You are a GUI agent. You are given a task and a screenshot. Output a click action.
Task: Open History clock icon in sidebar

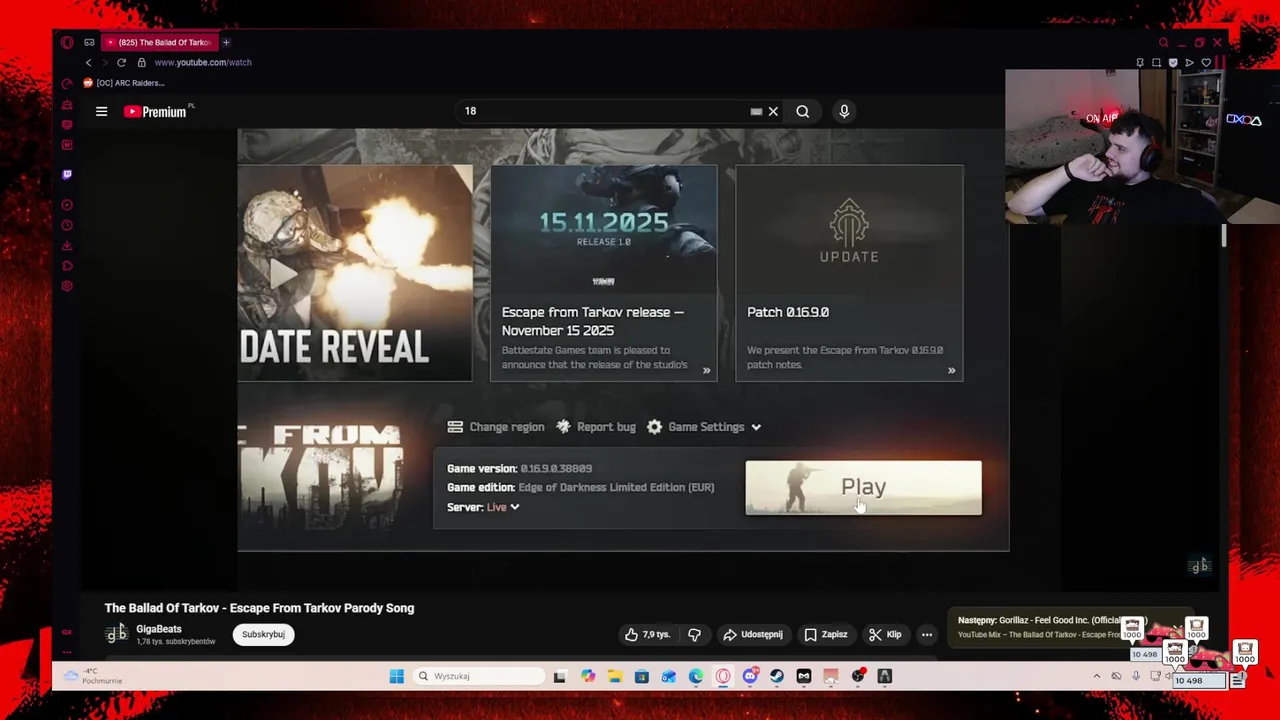(x=67, y=225)
